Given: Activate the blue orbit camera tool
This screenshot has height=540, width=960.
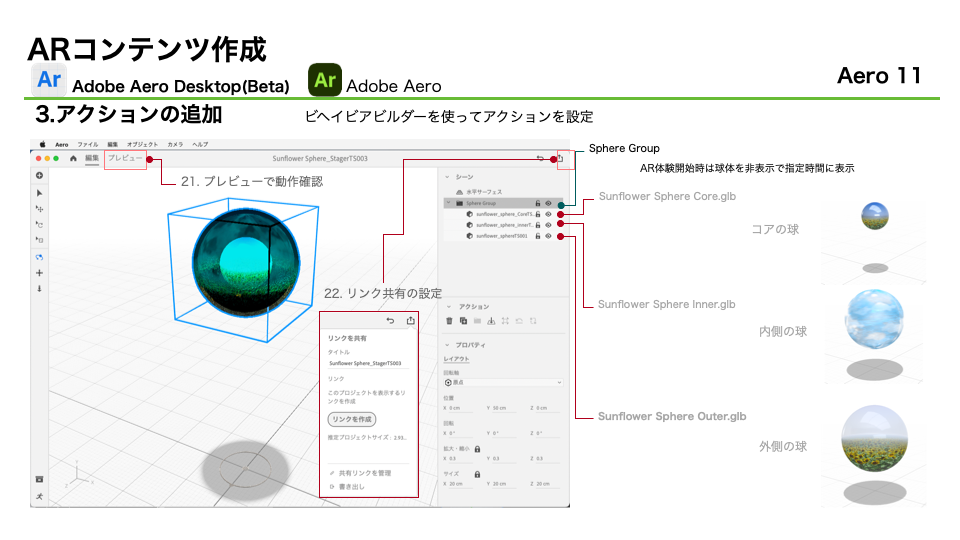Looking at the screenshot, I should 39,257.
